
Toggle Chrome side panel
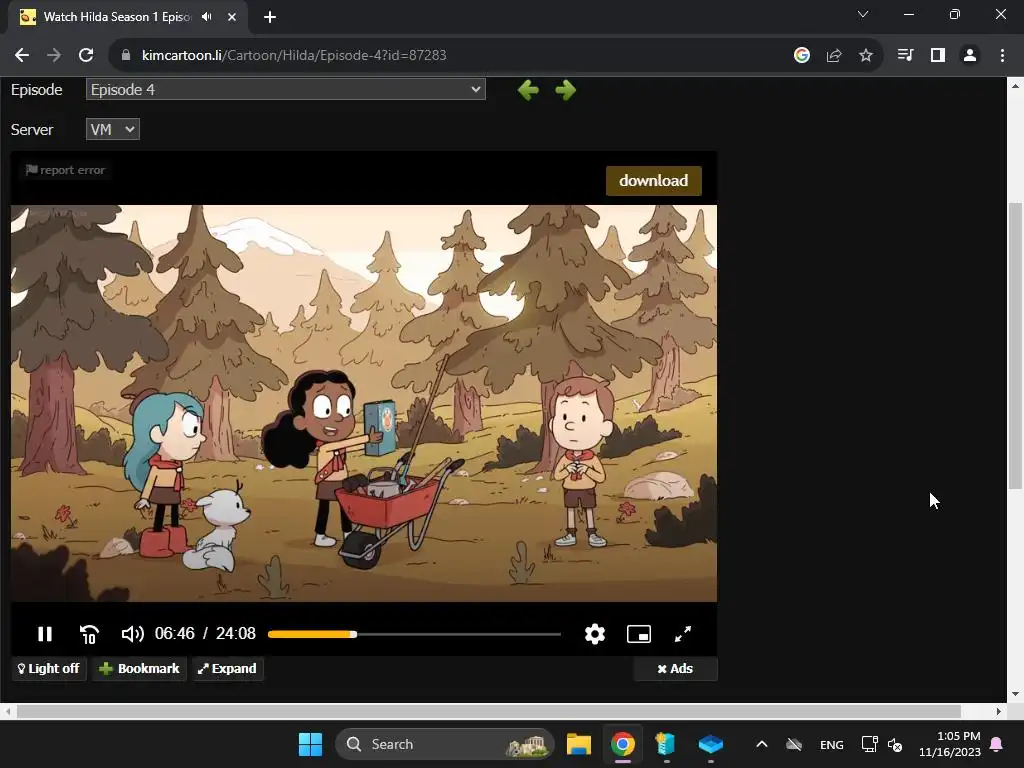[x=938, y=56]
